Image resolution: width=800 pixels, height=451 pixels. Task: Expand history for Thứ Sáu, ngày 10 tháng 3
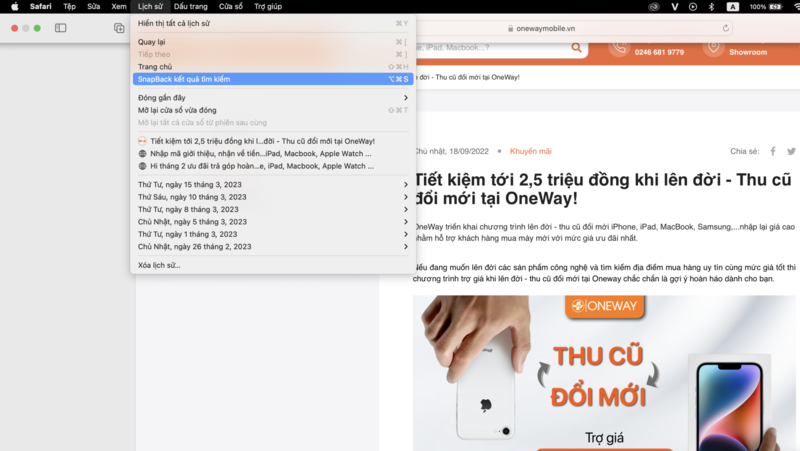[405, 197]
